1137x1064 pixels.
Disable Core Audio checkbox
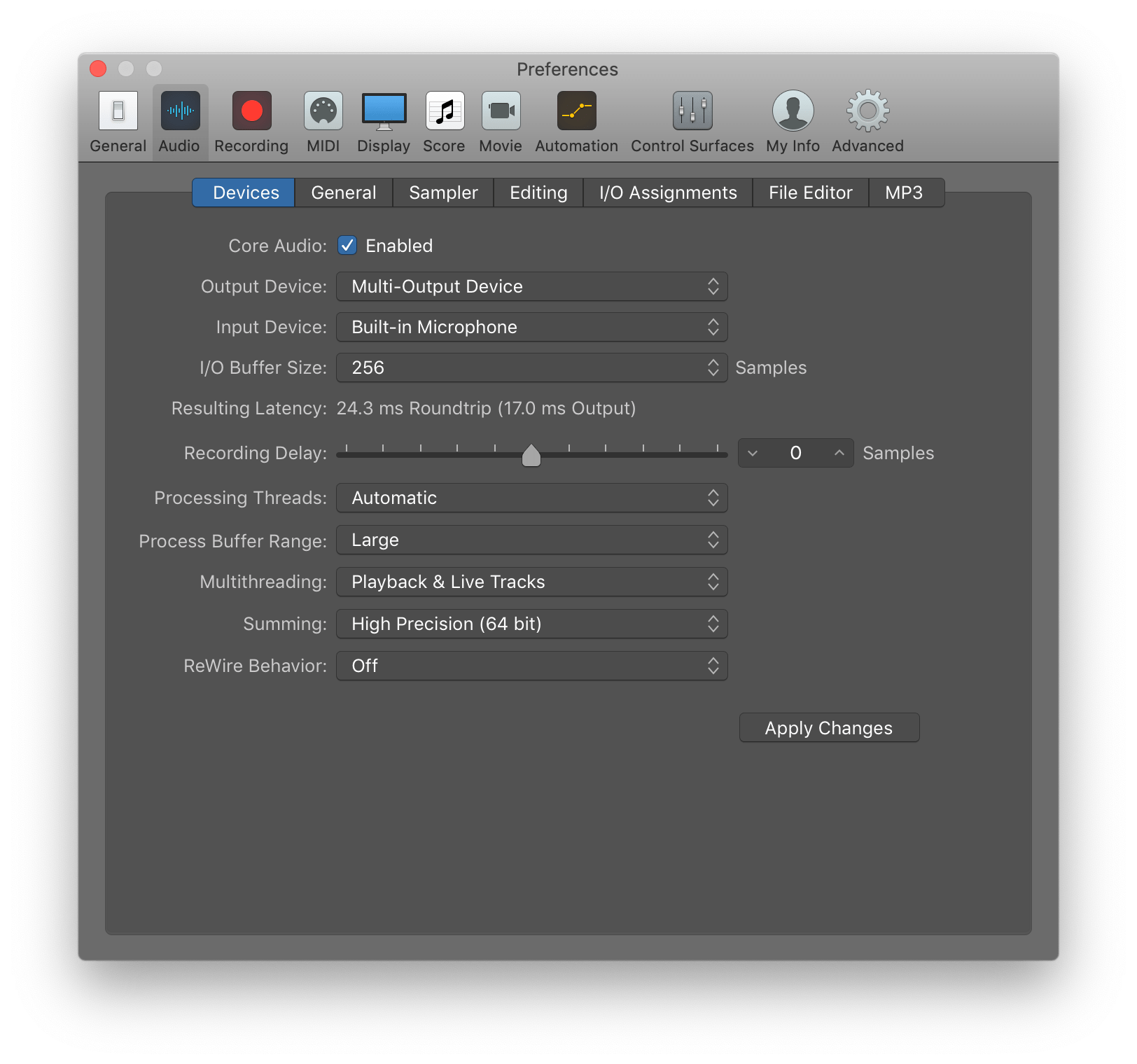pyautogui.click(x=347, y=245)
